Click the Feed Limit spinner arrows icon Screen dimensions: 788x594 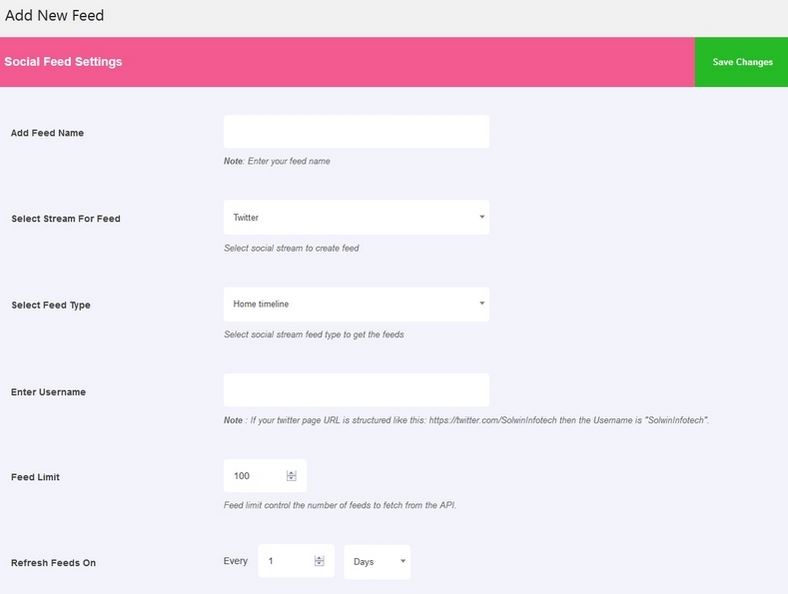coord(291,476)
